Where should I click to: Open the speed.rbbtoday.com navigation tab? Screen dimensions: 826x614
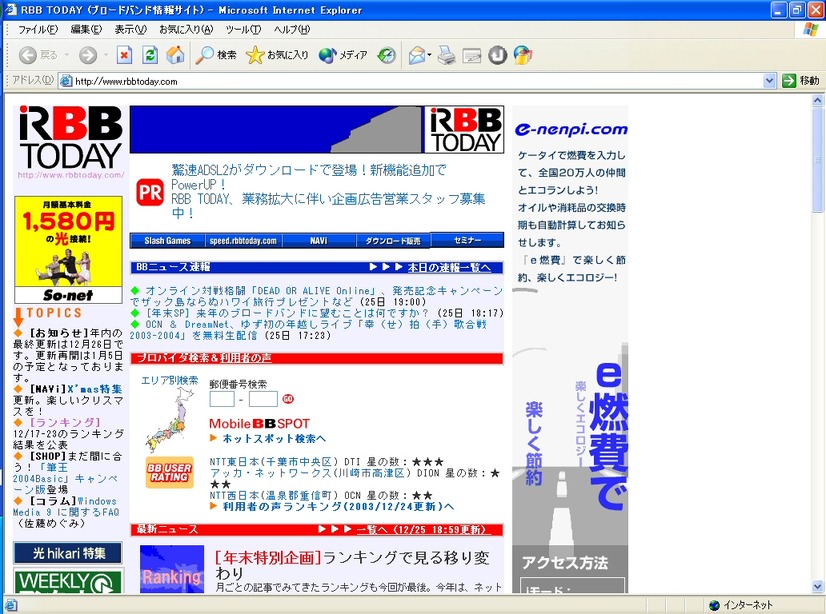tap(243, 241)
